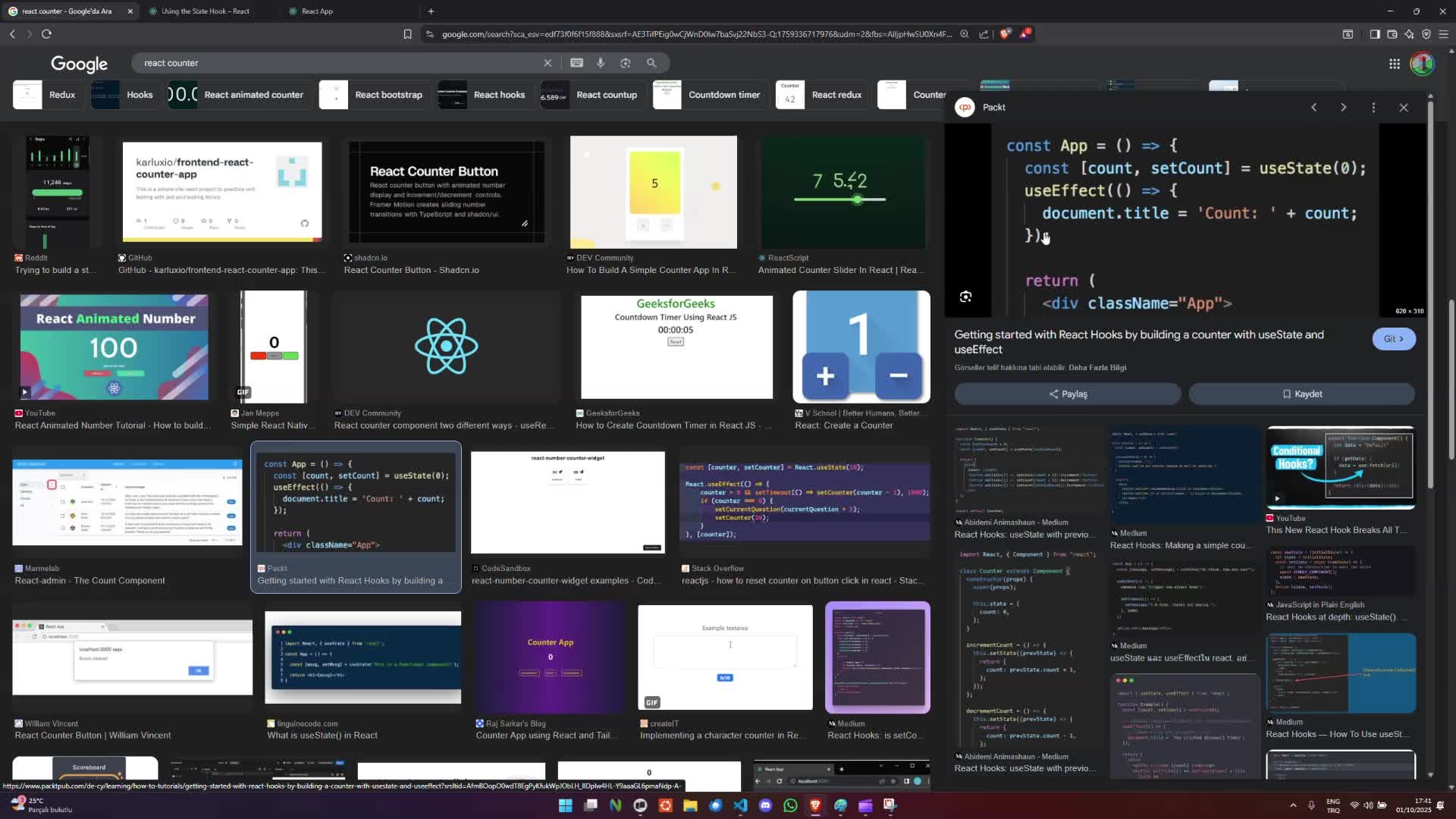
Task: Clear the search box with X icon
Action: tap(548, 63)
